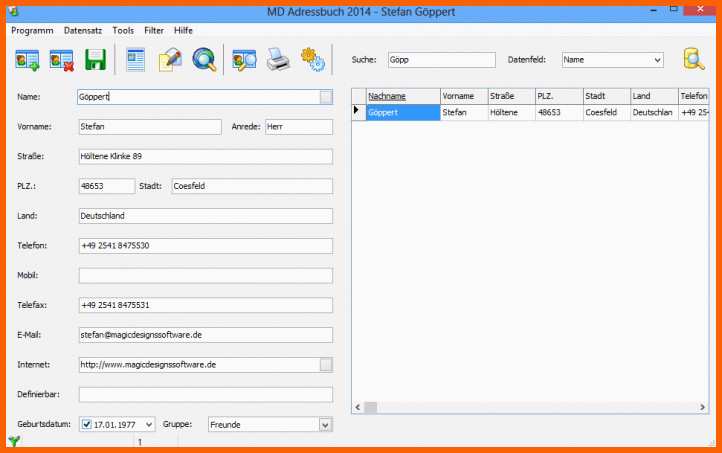This screenshot has height=453, width=722.
Task: Click the horizontal scrollbar thumb
Action: 371,407
